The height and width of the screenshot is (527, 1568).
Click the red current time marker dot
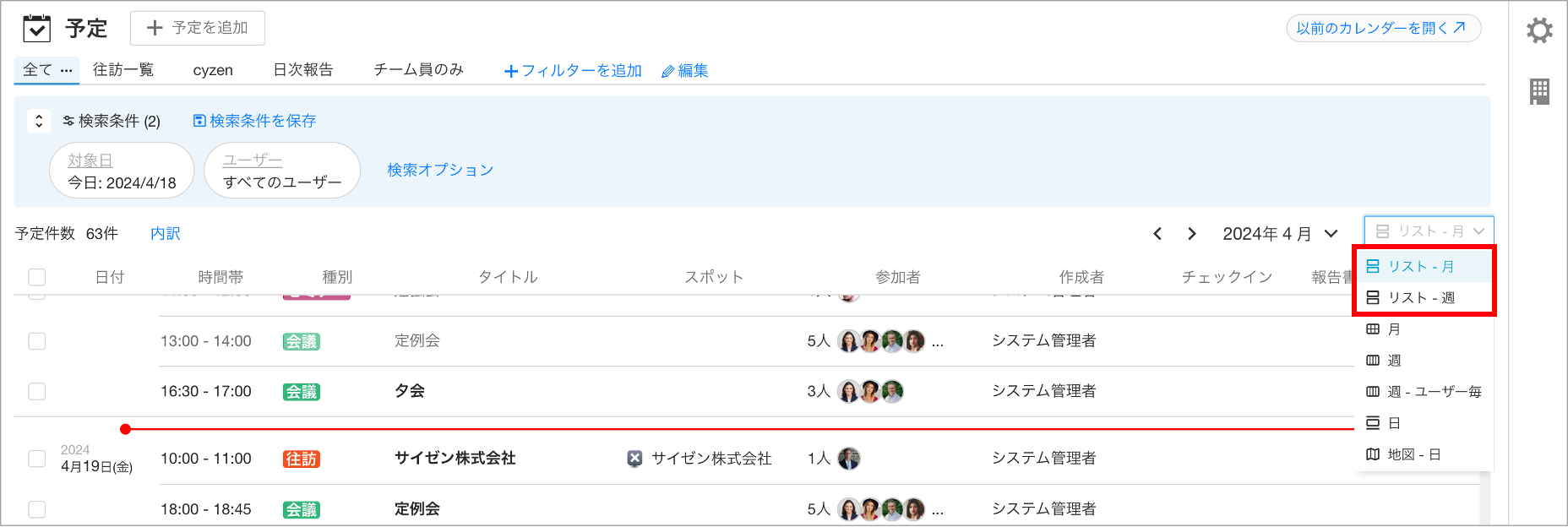(125, 429)
